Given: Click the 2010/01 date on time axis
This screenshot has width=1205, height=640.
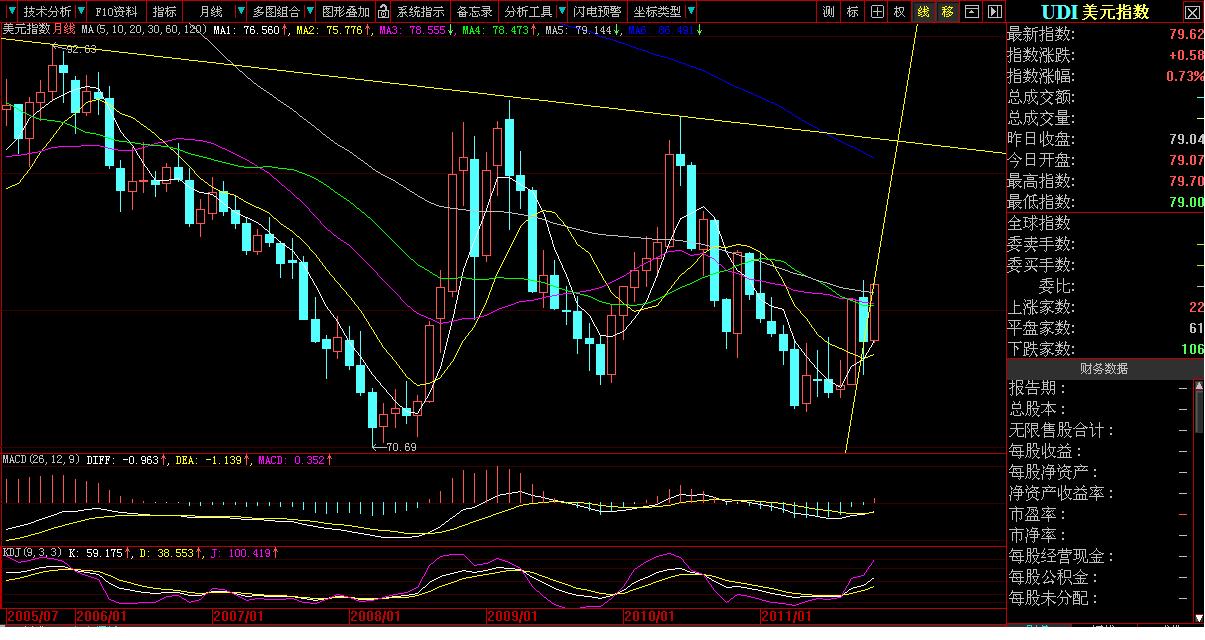Looking at the screenshot, I should [x=650, y=617].
